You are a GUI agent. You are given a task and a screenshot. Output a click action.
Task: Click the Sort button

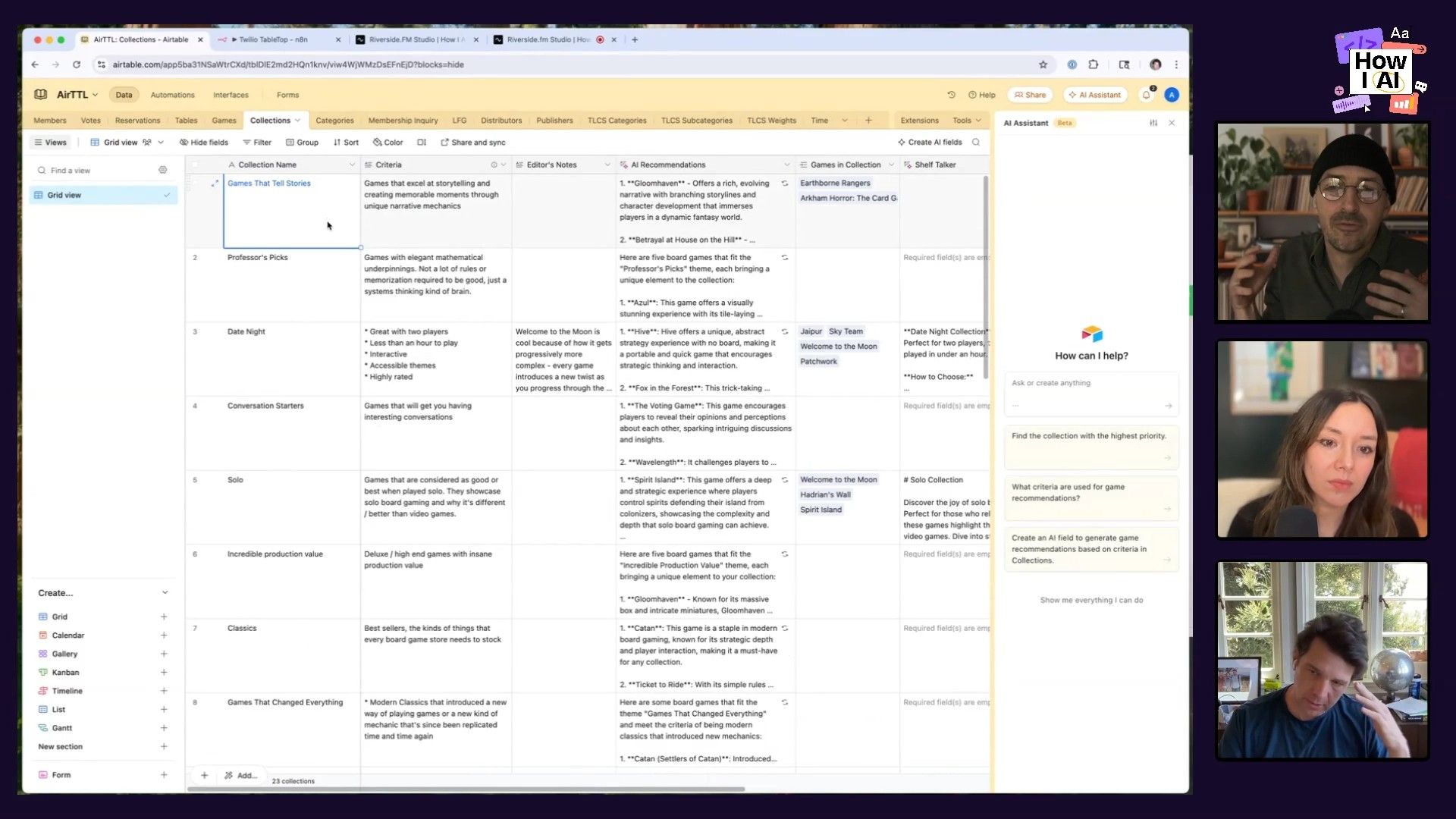(x=346, y=143)
